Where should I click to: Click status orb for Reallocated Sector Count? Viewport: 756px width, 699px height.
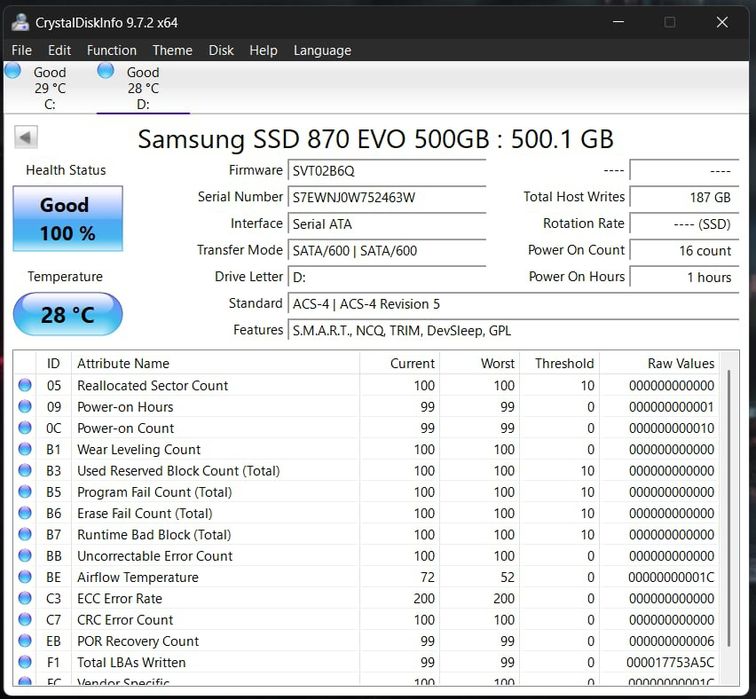[x=25, y=385]
